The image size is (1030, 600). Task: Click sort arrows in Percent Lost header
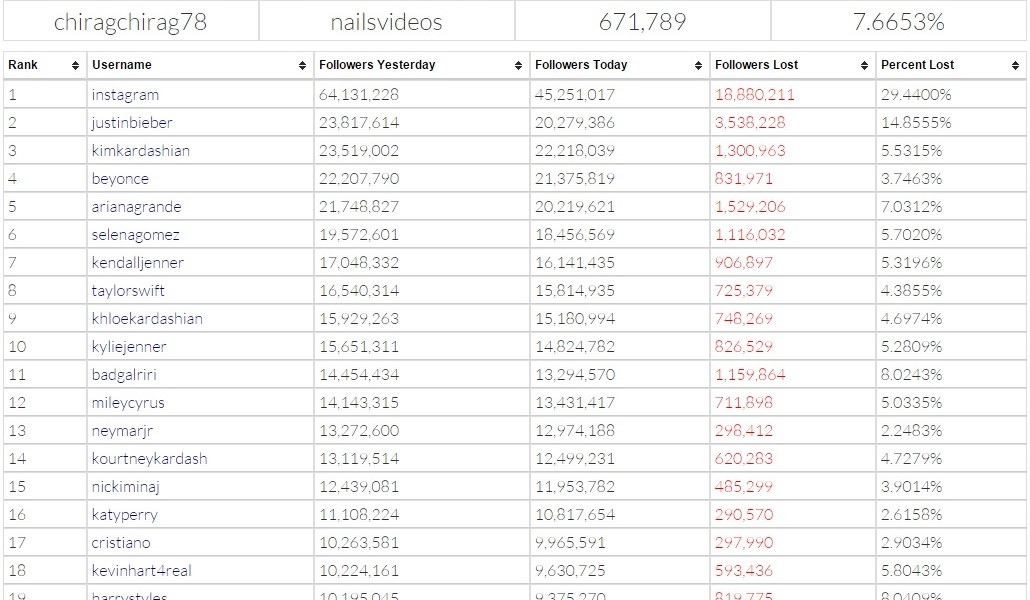point(1016,65)
